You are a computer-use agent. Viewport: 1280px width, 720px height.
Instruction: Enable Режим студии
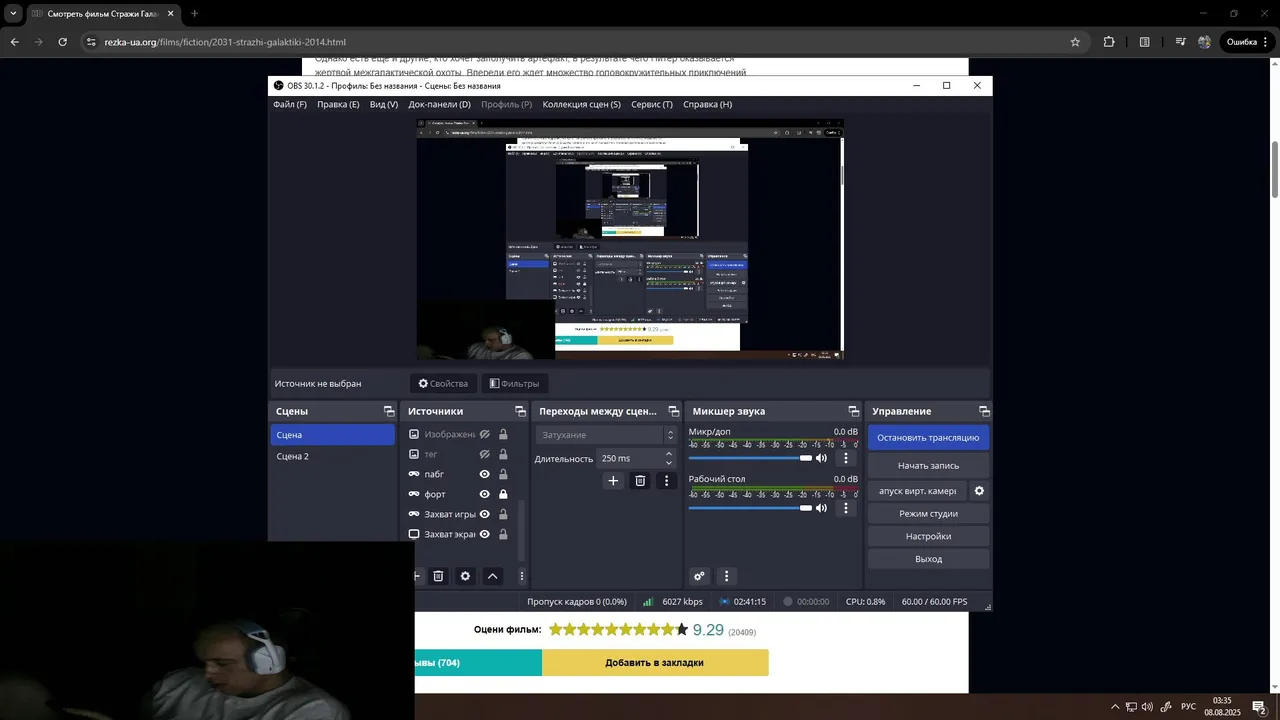(x=928, y=513)
